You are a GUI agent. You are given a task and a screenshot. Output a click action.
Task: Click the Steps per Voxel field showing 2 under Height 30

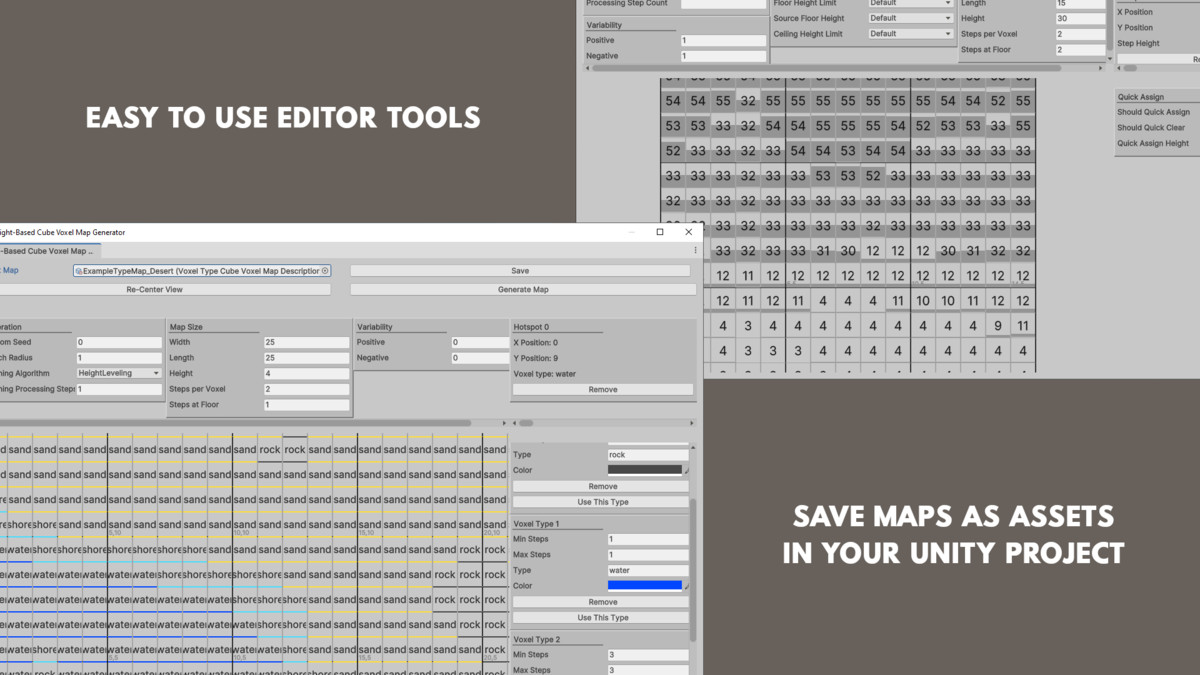tap(1079, 34)
